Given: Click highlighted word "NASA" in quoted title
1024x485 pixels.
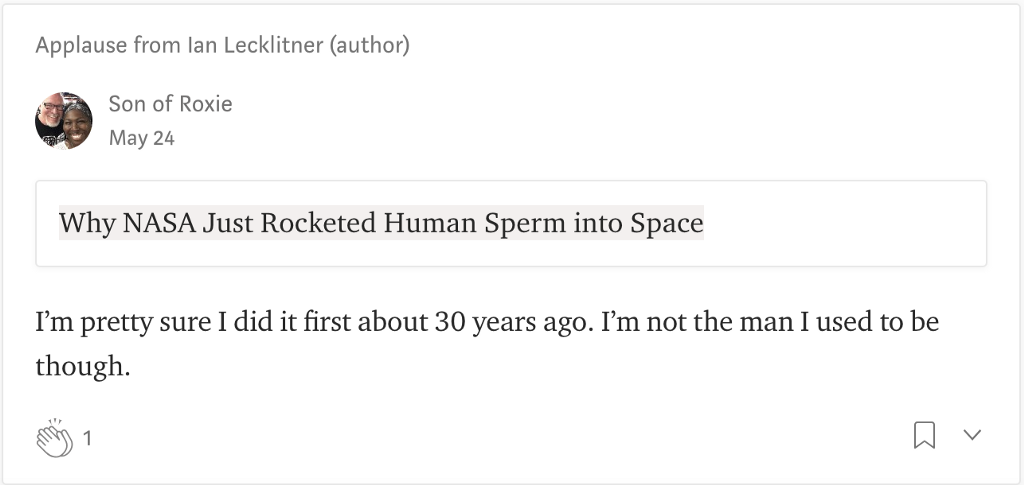Looking at the screenshot, I should tap(159, 223).
